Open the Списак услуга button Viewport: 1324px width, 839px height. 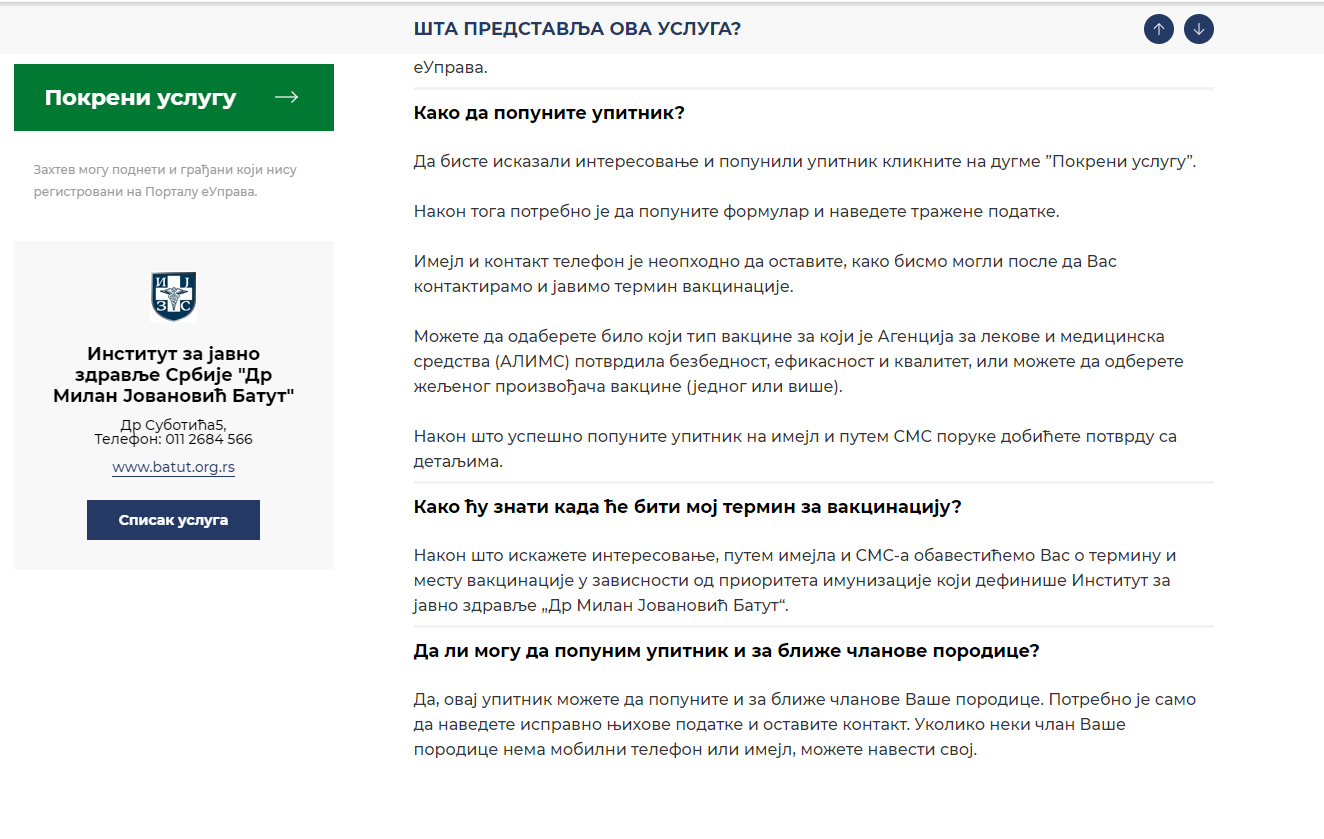click(x=173, y=520)
